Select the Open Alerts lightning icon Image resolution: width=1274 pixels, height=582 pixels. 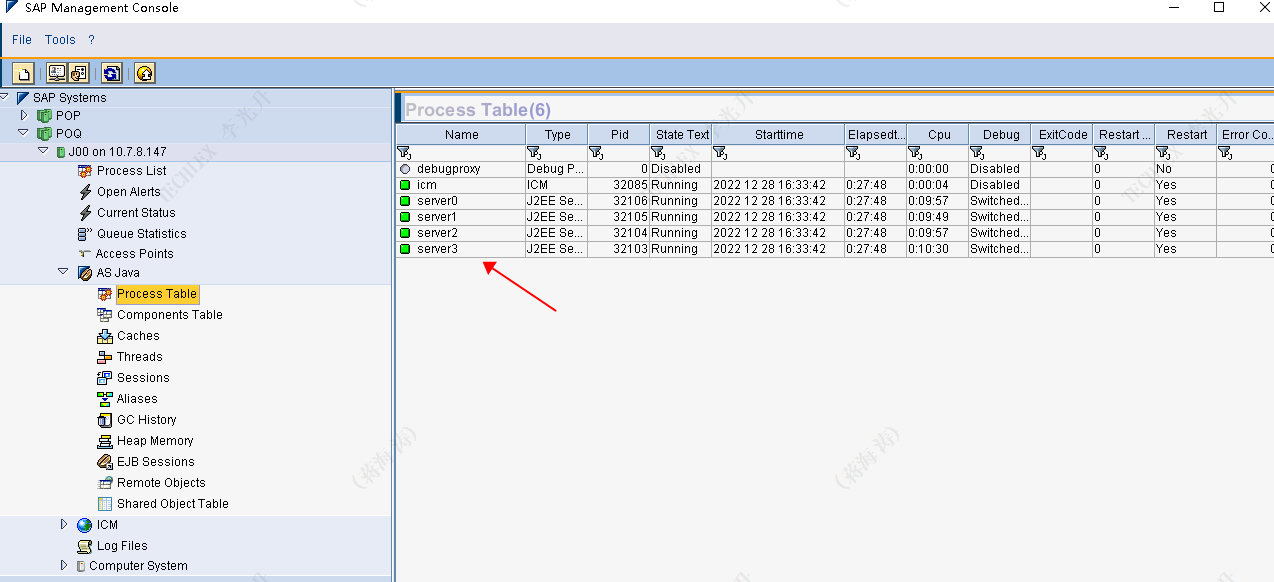click(x=86, y=192)
